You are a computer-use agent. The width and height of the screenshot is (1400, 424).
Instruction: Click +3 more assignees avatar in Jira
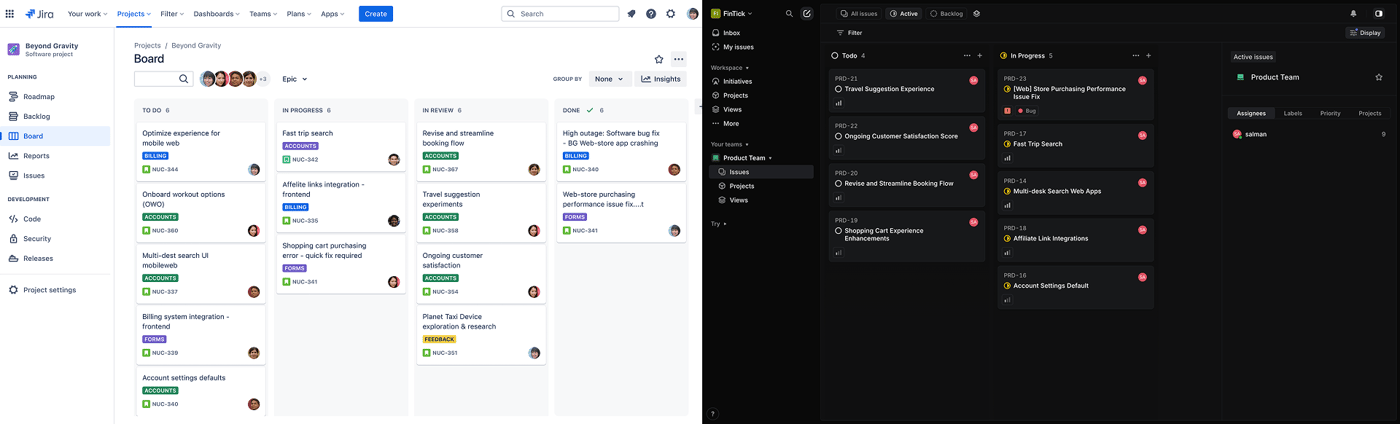pos(263,79)
